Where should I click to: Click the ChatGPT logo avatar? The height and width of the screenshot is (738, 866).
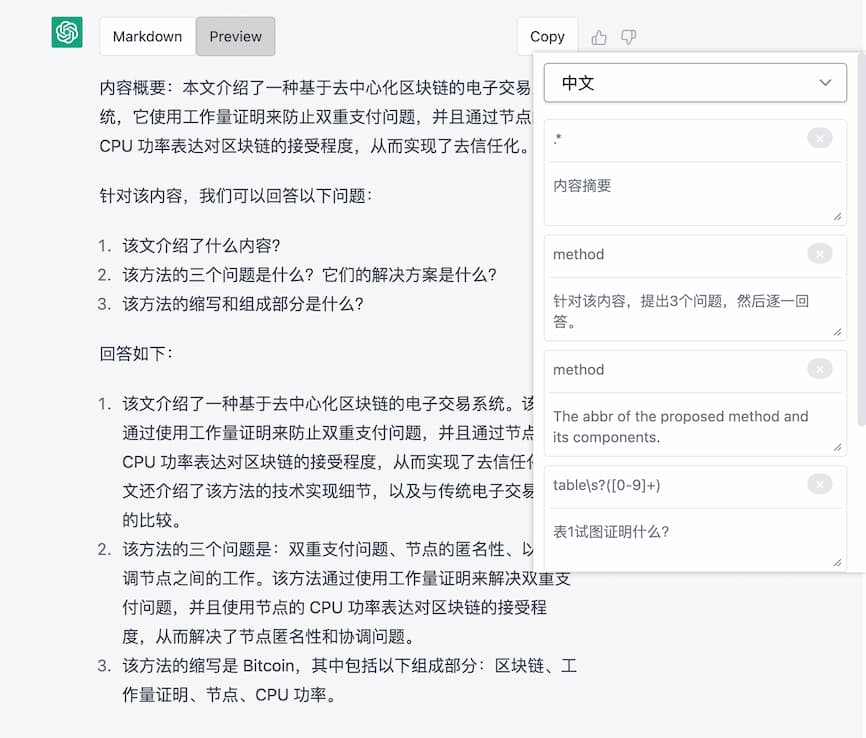[67, 32]
